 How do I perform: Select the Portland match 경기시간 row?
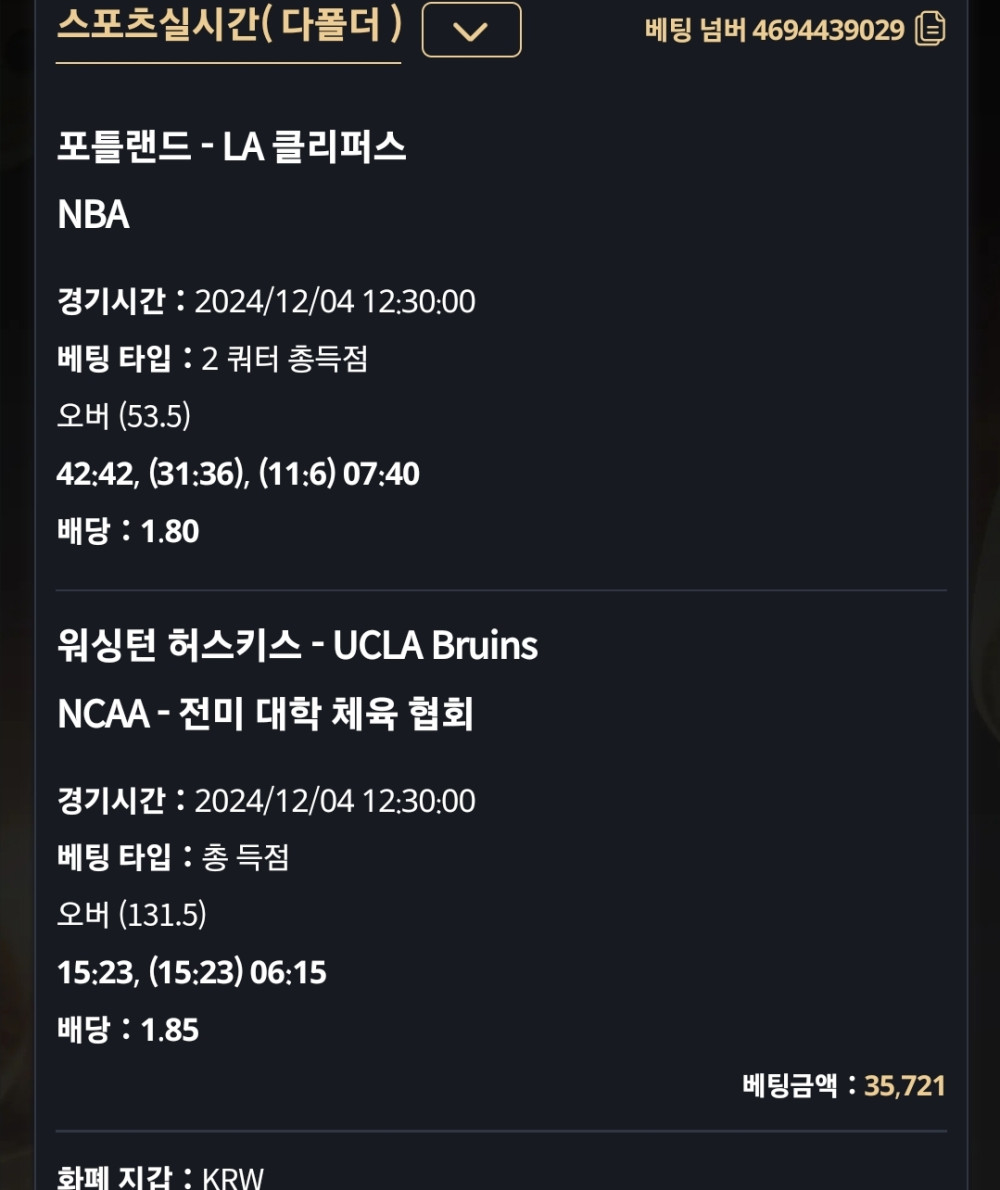click(x=266, y=301)
